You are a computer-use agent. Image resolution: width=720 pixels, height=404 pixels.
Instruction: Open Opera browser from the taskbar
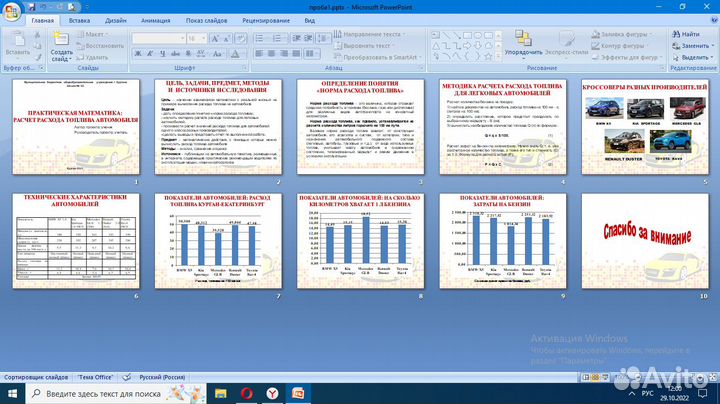pyautogui.click(x=247, y=393)
